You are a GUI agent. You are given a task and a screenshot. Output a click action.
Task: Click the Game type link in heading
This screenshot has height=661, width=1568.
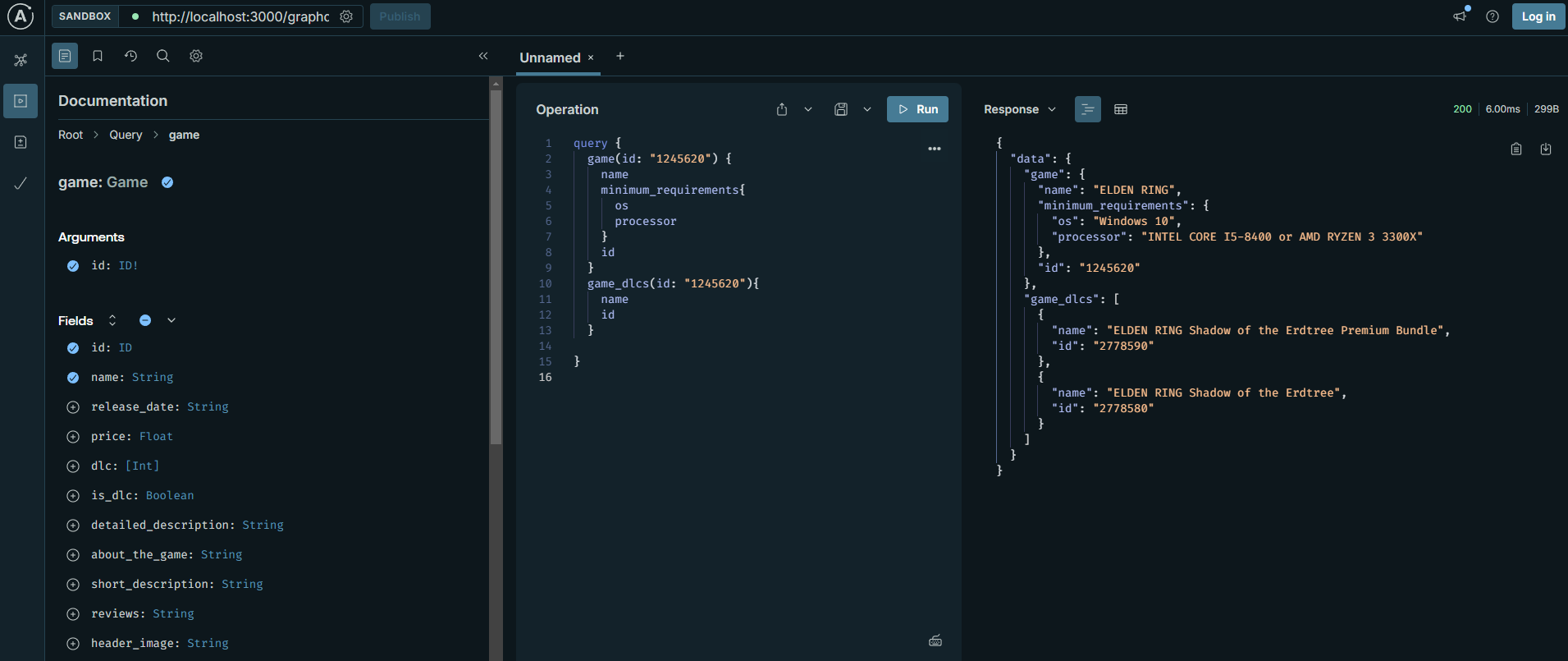coord(127,182)
